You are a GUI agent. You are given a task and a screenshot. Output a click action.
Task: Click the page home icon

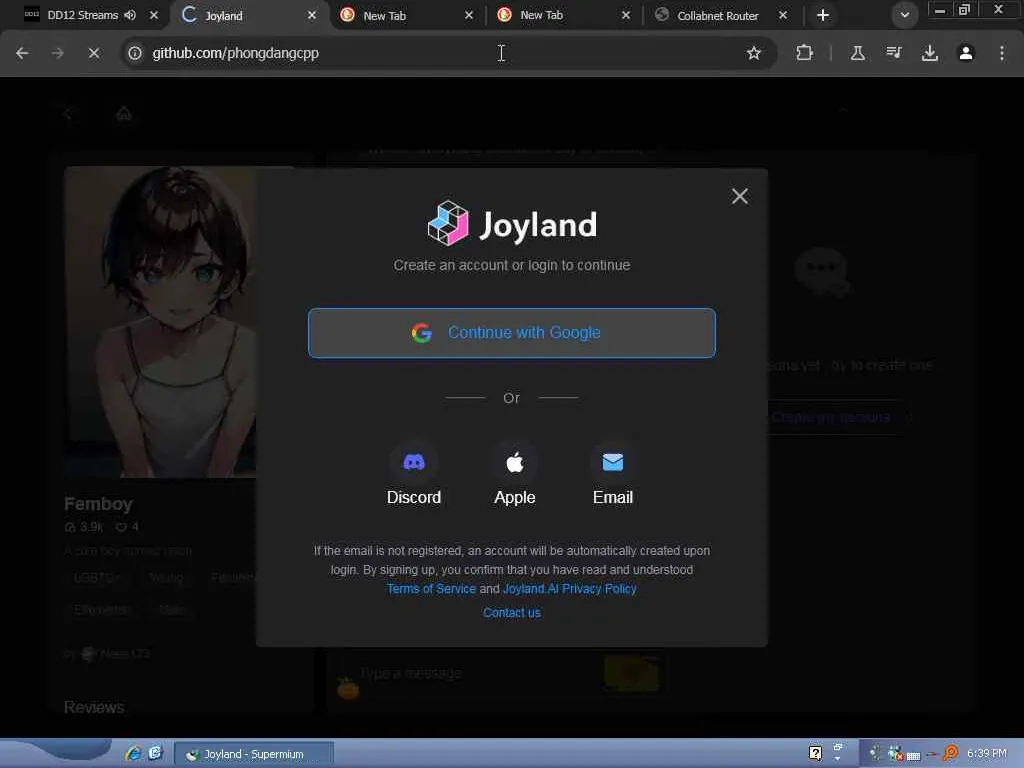point(123,114)
